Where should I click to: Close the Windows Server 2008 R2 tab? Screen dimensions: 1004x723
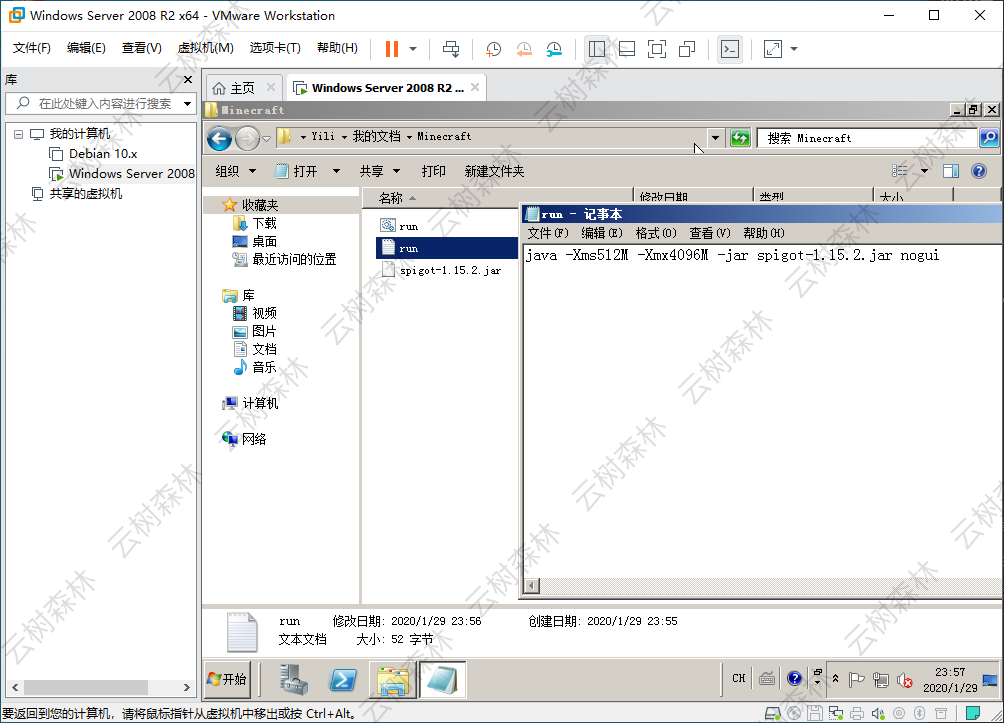[475, 87]
